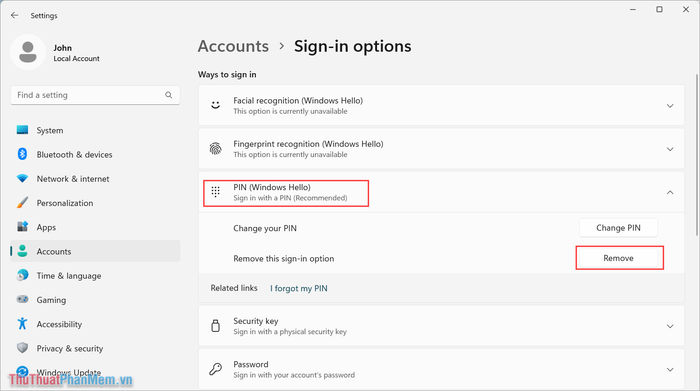
Task: Select the Accessibility figure icon
Action: [x=22, y=324]
